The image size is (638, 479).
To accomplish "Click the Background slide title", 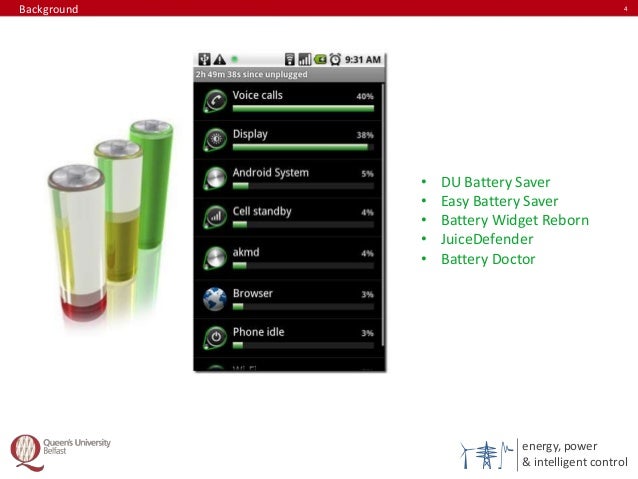I will tap(48, 9).
